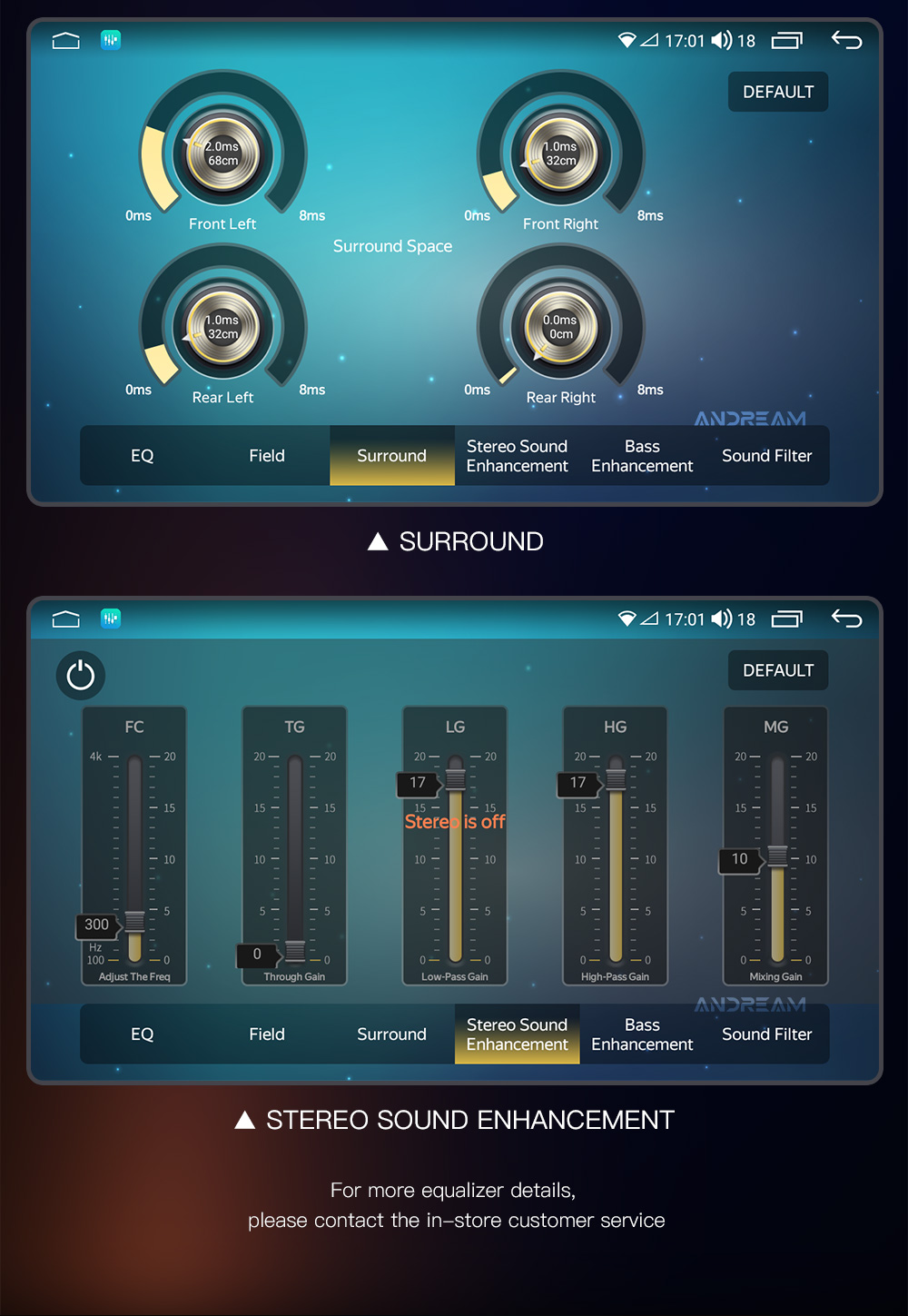Tap the home icon in upper status bar
The height and width of the screenshot is (1316, 908).
[x=66, y=41]
